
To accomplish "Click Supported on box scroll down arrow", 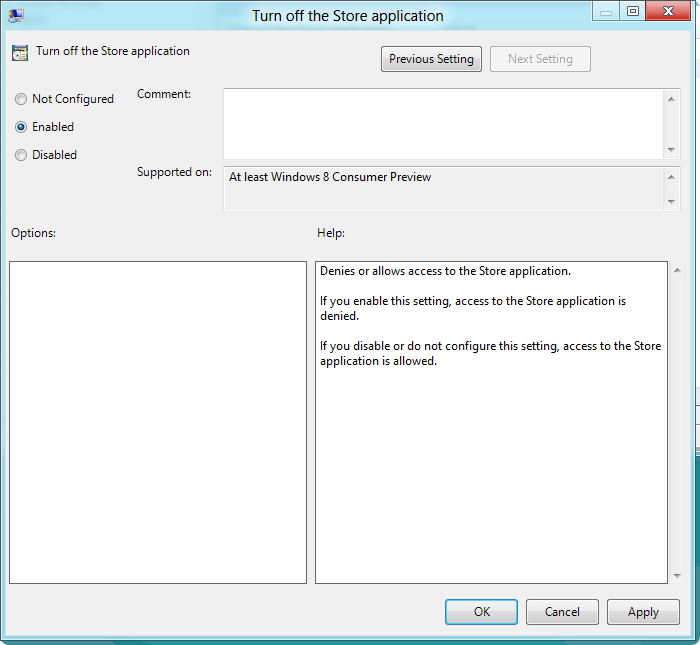I will [x=671, y=201].
